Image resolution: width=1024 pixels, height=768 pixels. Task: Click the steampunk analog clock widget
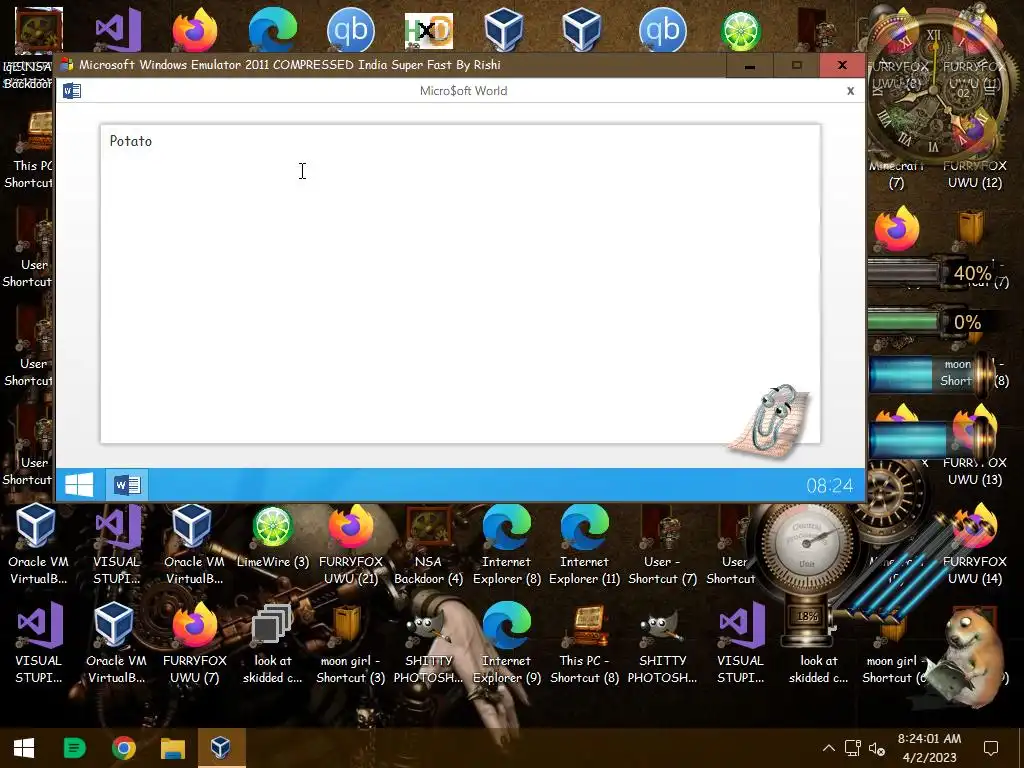(935, 88)
